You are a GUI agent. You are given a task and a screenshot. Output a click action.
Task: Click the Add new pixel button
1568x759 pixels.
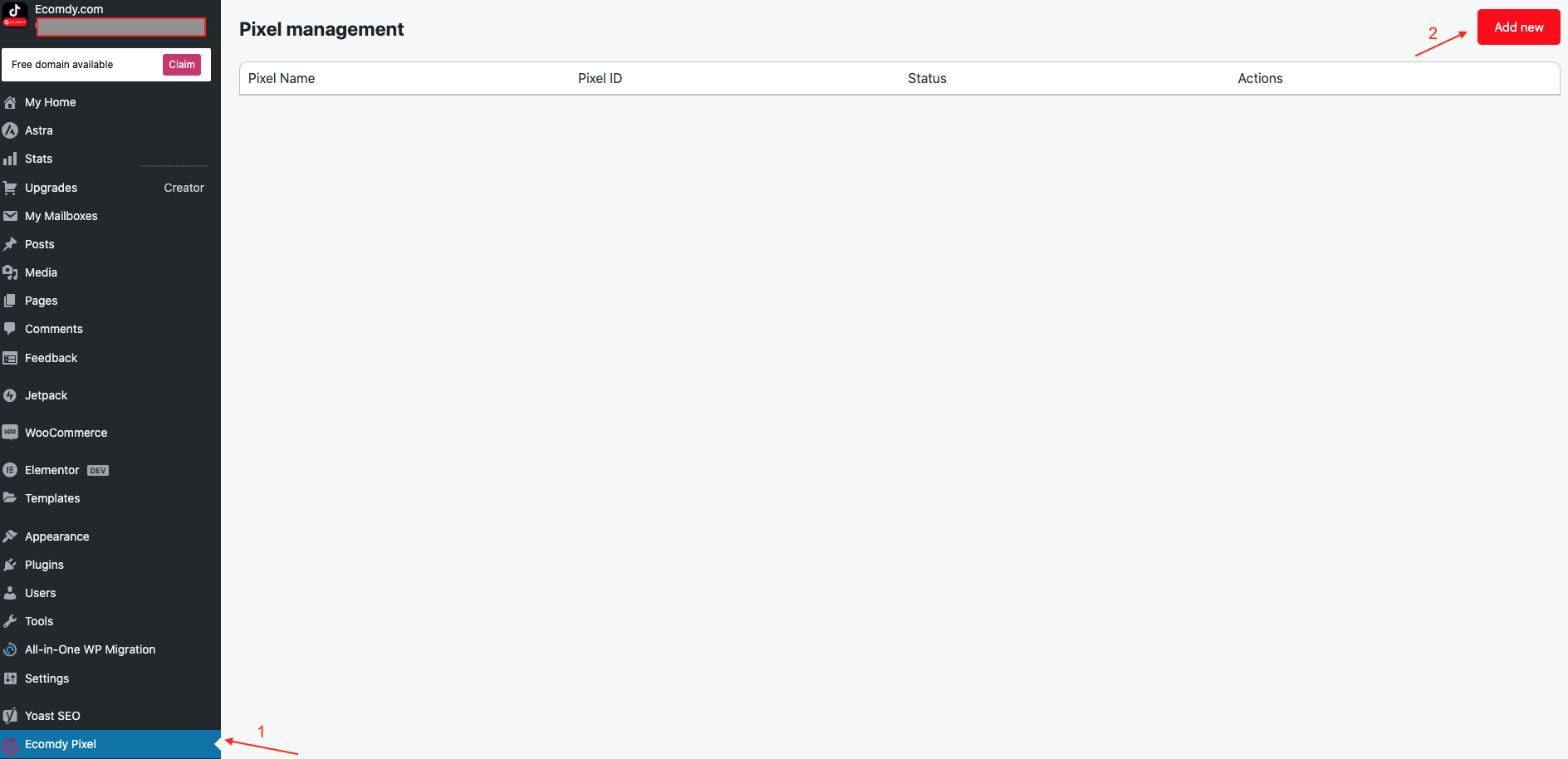1518,27
